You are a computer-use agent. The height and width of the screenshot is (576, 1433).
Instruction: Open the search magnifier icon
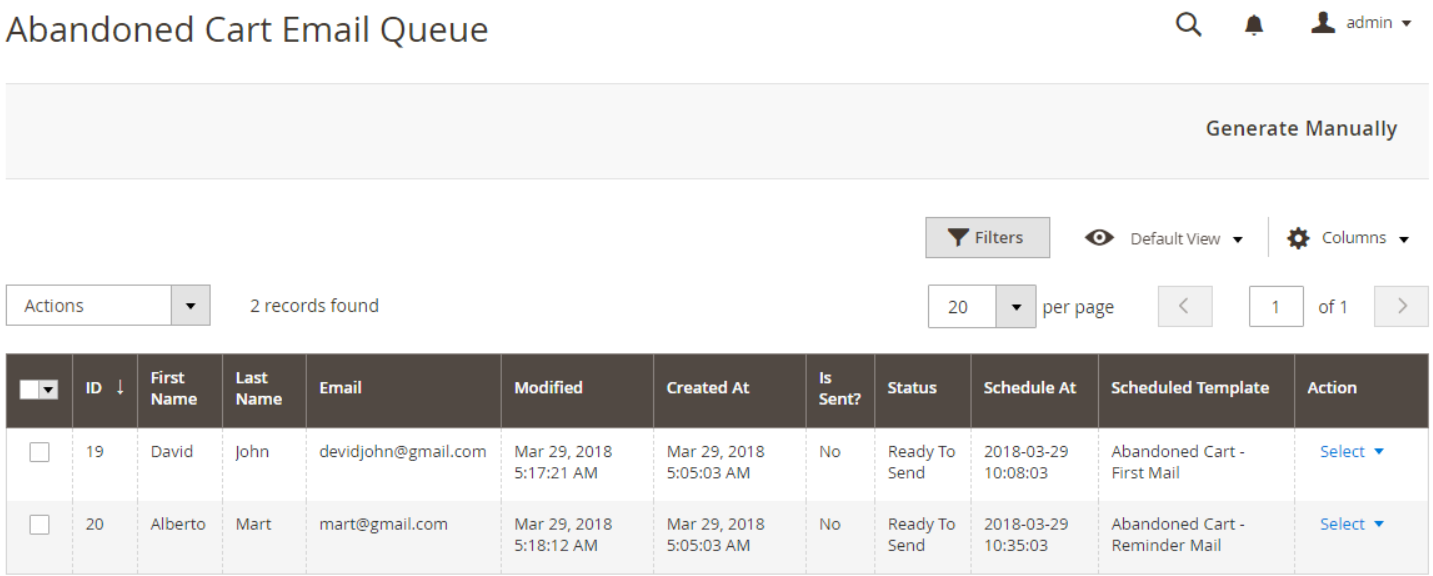click(1188, 25)
